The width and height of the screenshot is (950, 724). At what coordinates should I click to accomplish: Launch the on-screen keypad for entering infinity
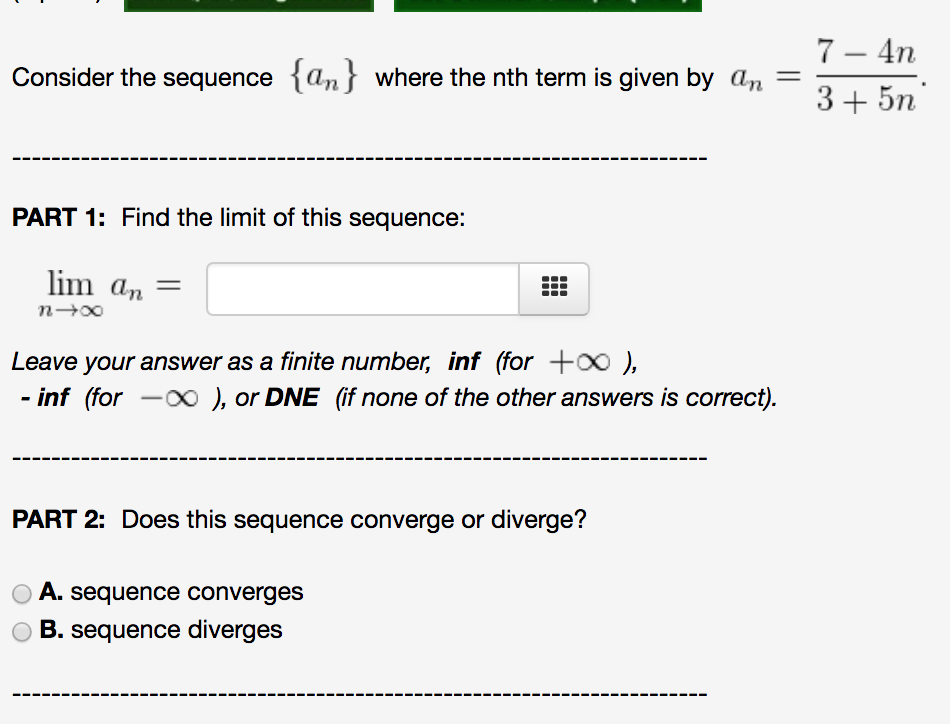(553, 288)
